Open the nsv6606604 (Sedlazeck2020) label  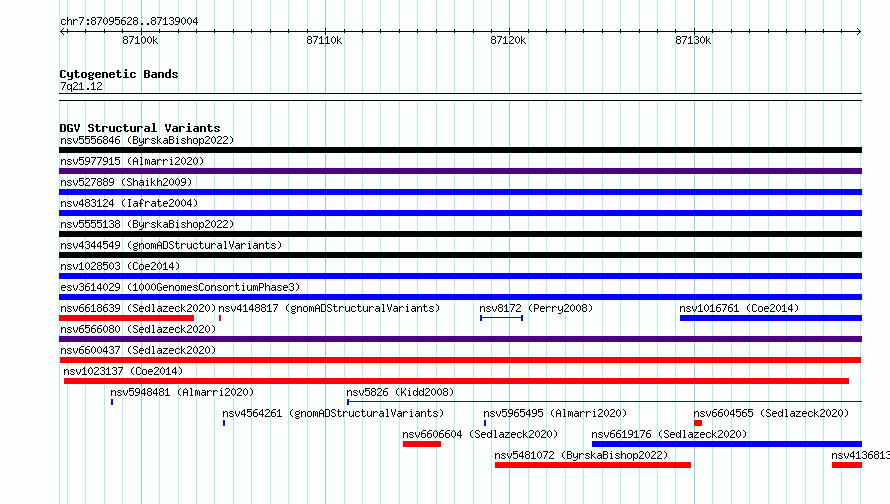coord(480,434)
